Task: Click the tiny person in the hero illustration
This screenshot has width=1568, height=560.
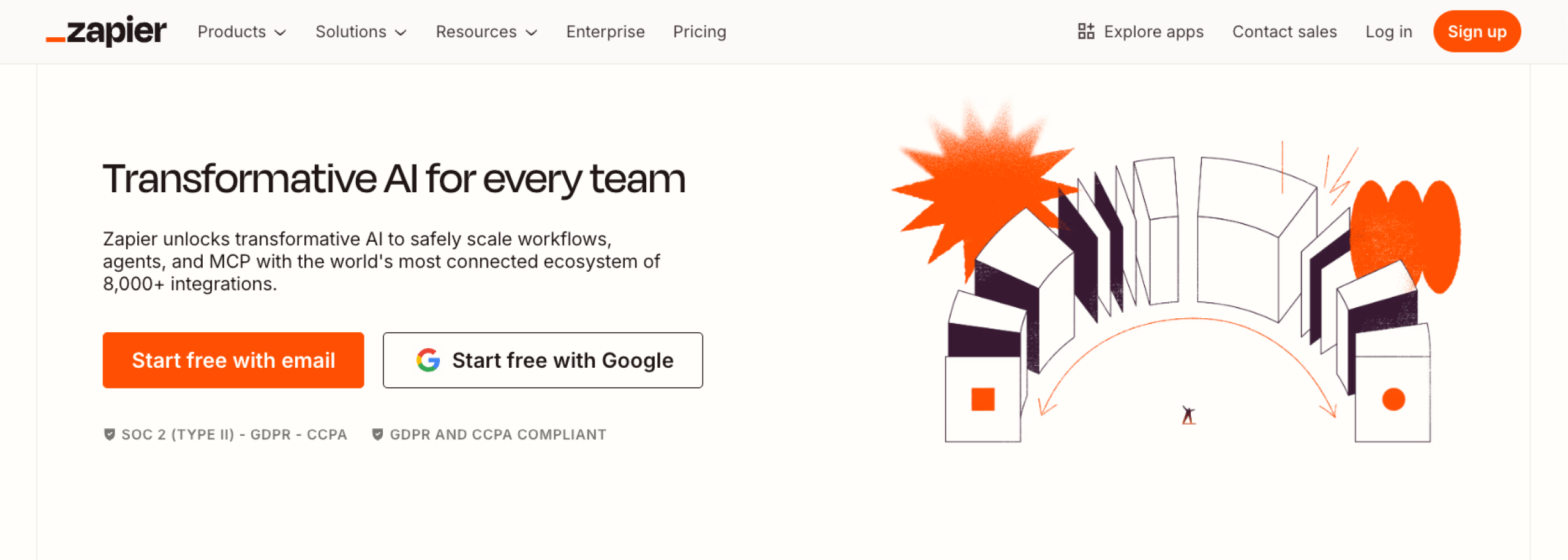Action: click(1187, 416)
